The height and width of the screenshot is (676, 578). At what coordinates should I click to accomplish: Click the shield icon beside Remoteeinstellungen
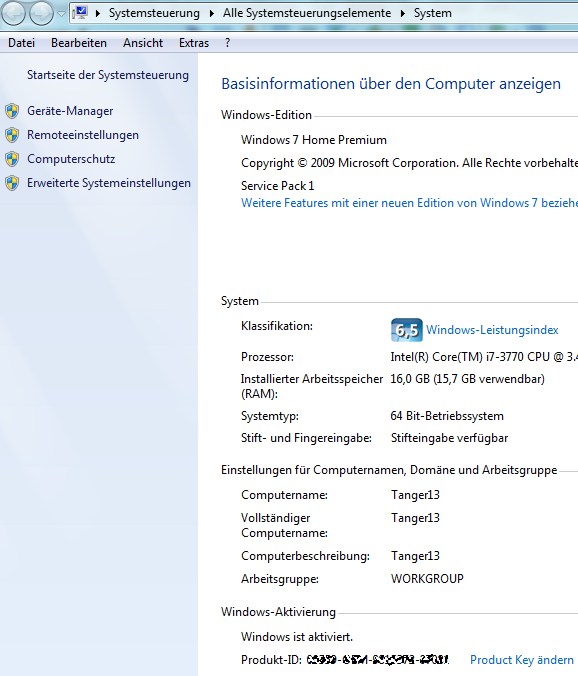pyautogui.click(x=12, y=135)
